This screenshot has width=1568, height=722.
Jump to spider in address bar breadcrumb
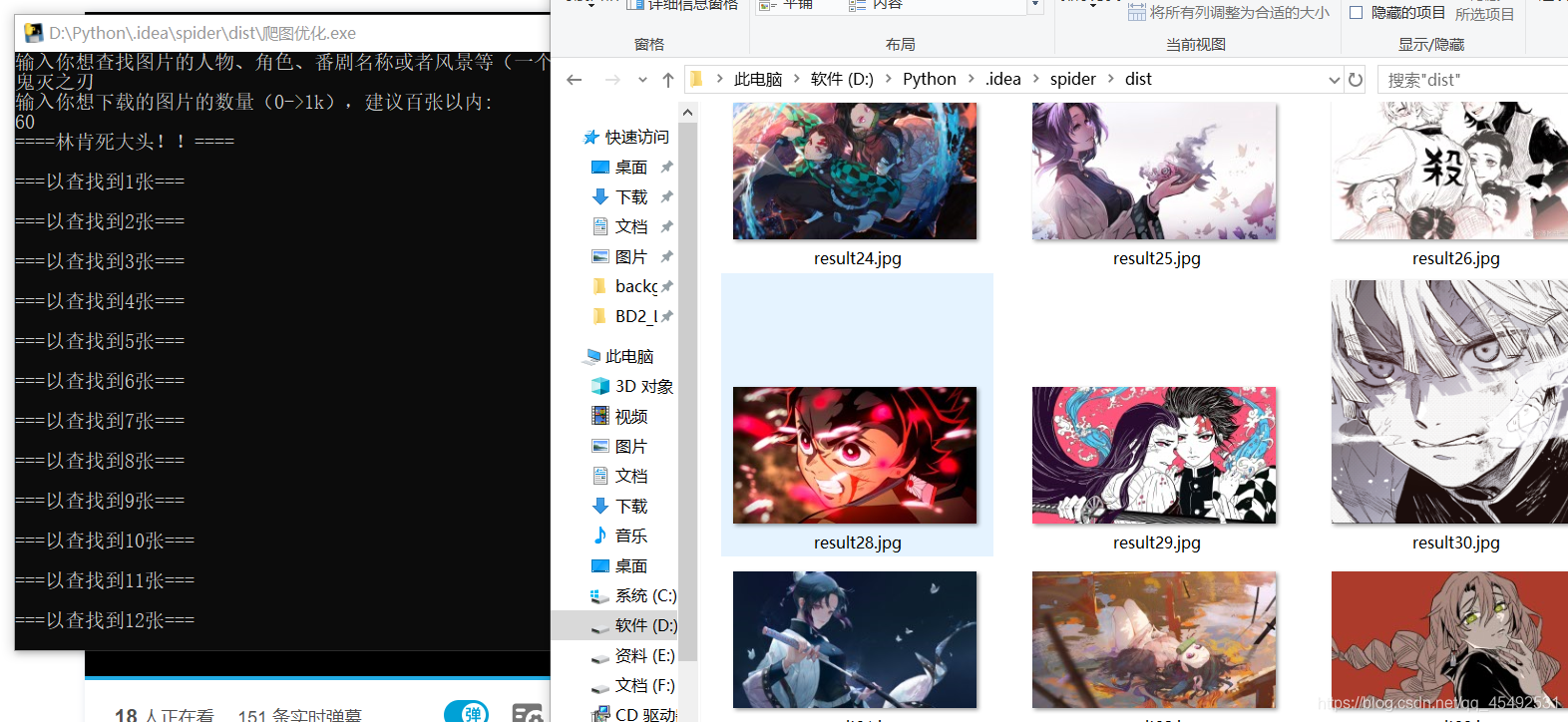coord(1072,79)
